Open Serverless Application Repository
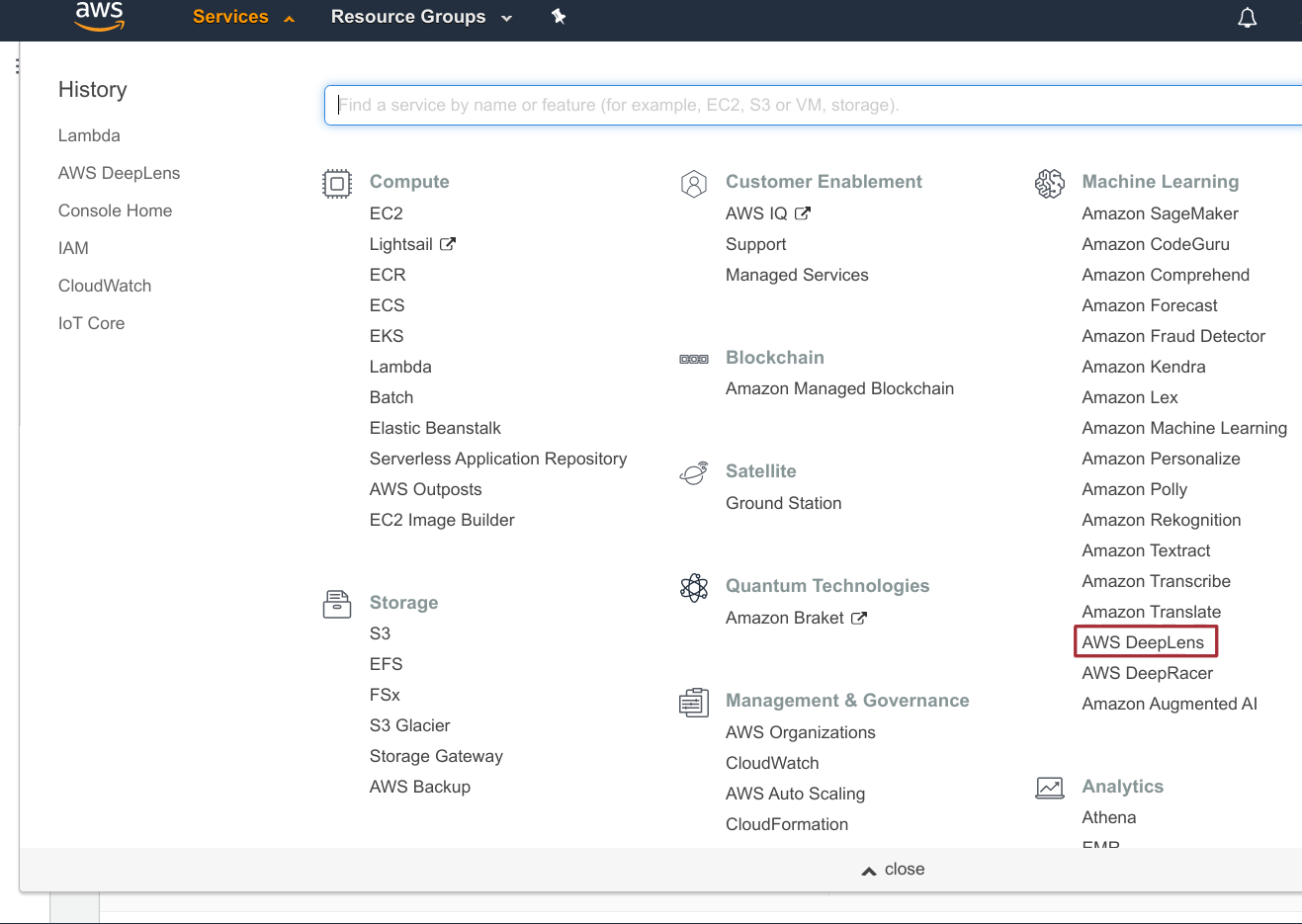 (498, 459)
